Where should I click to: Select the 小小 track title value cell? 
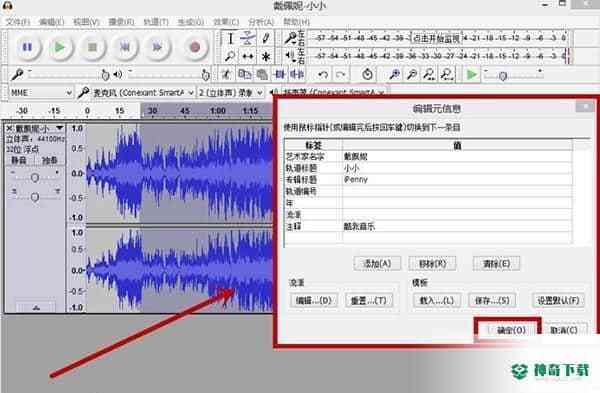(x=457, y=168)
